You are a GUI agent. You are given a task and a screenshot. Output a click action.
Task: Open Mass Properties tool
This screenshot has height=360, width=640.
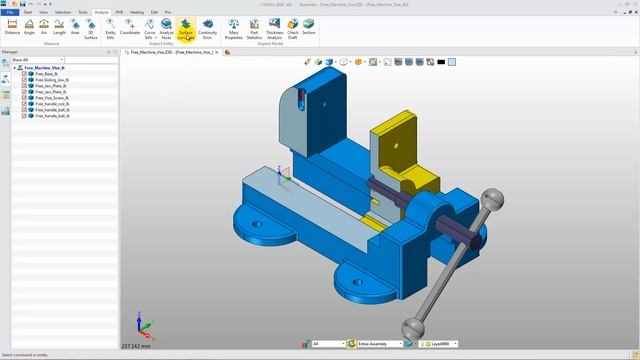pos(233,29)
